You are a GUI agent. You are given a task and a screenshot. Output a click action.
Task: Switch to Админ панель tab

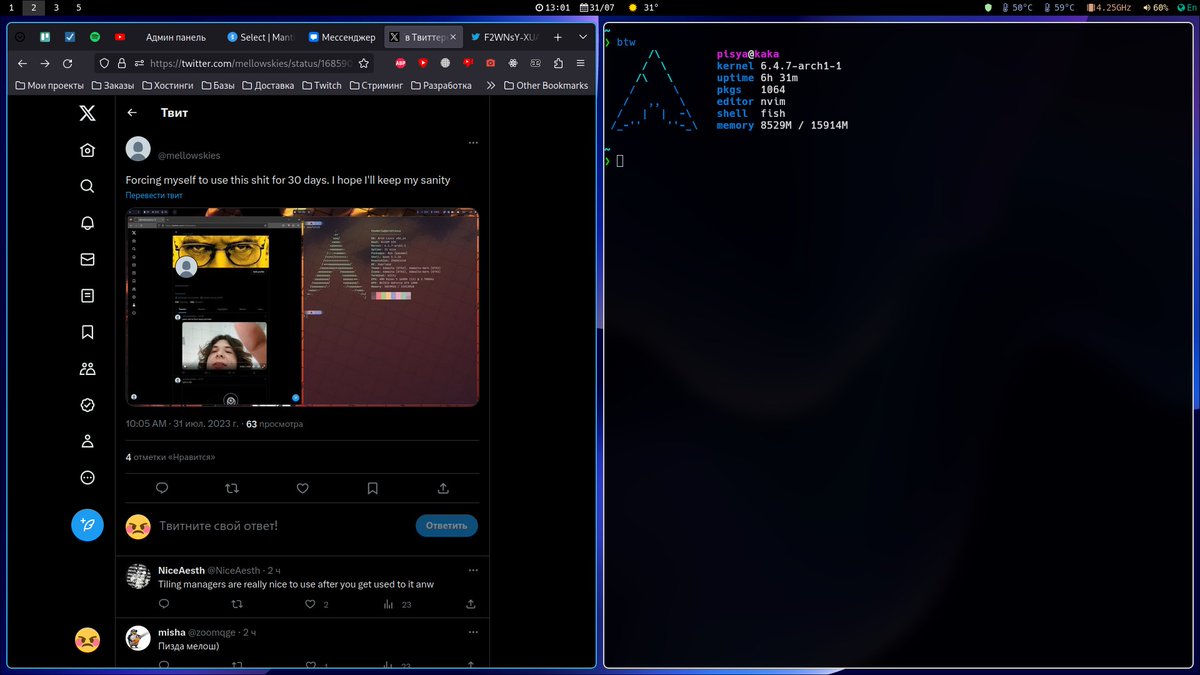(x=175, y=37)
